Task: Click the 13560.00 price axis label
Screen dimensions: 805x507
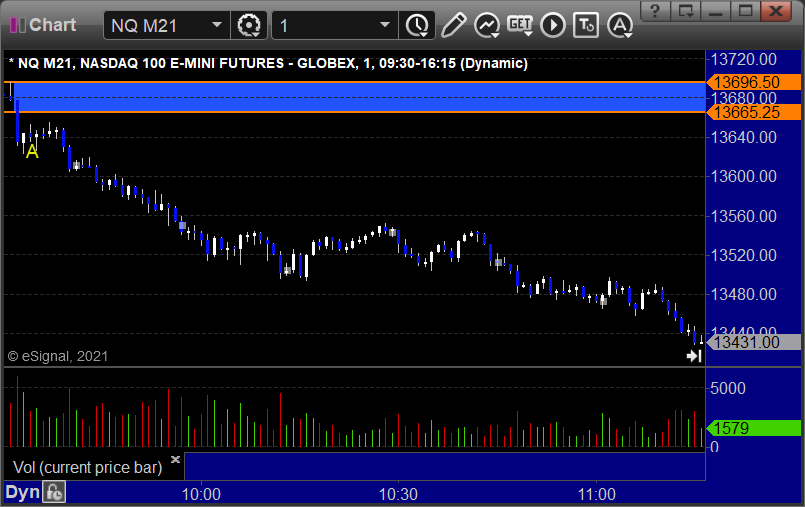Action: click(743, 216)
